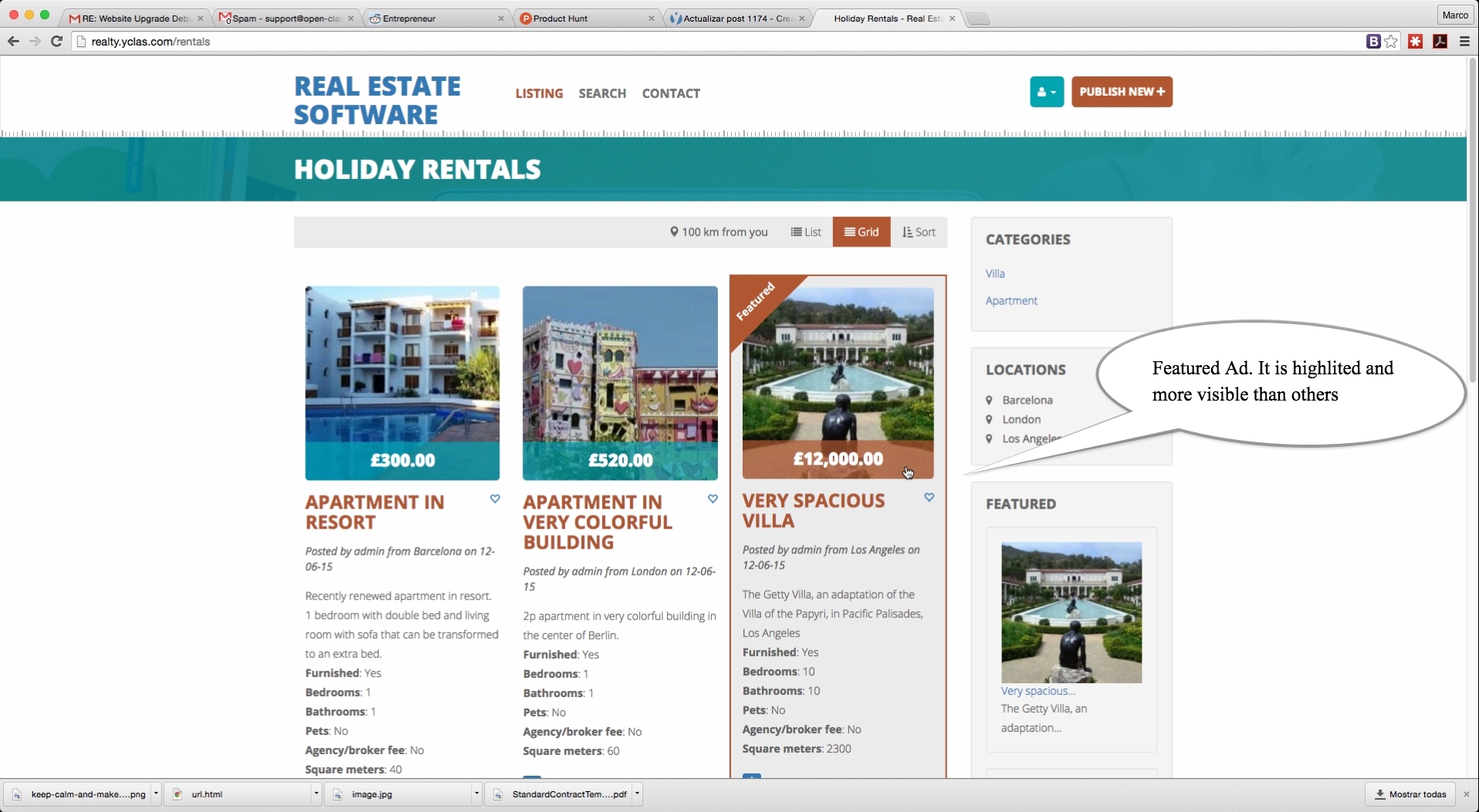
Task: Expand options arrow for image.jpg download
Action: coord(476,793)
